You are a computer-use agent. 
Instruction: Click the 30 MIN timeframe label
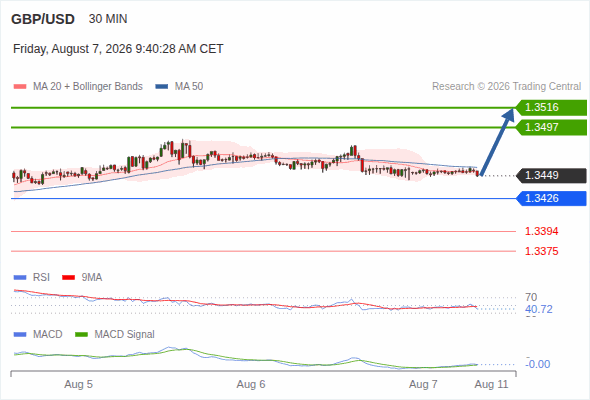pyautogui.click(x=108, y=19)
